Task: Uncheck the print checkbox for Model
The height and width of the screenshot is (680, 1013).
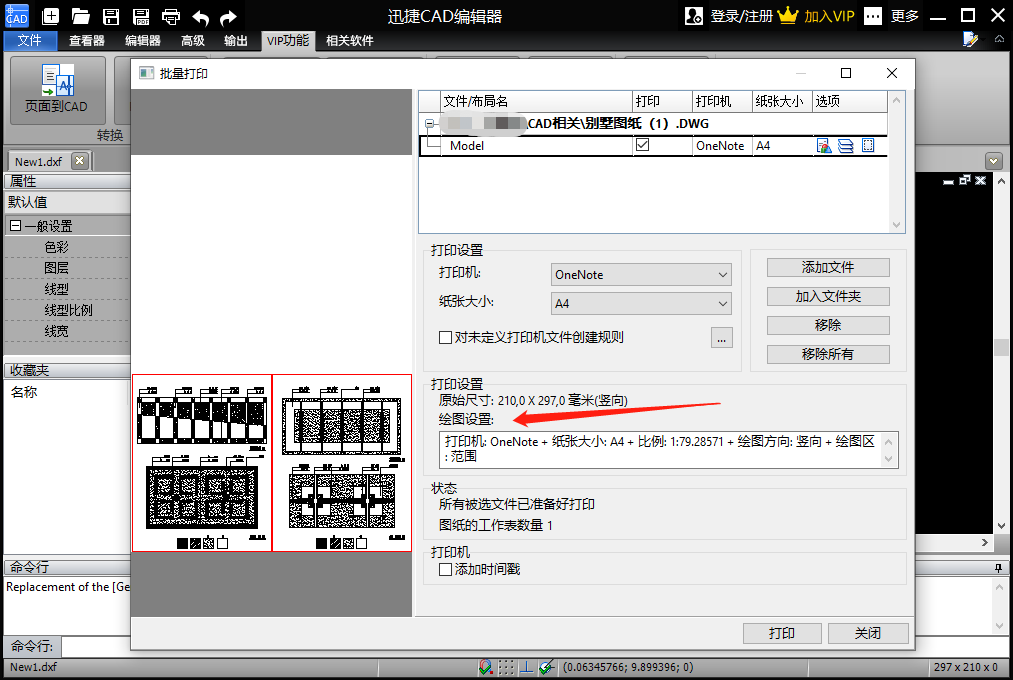Action: point(642,145)
